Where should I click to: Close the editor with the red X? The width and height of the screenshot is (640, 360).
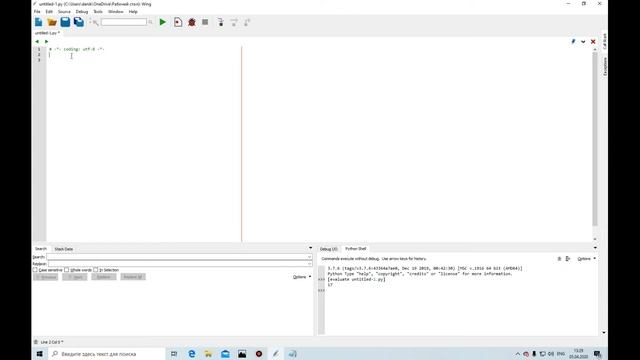tap(593, 42)
